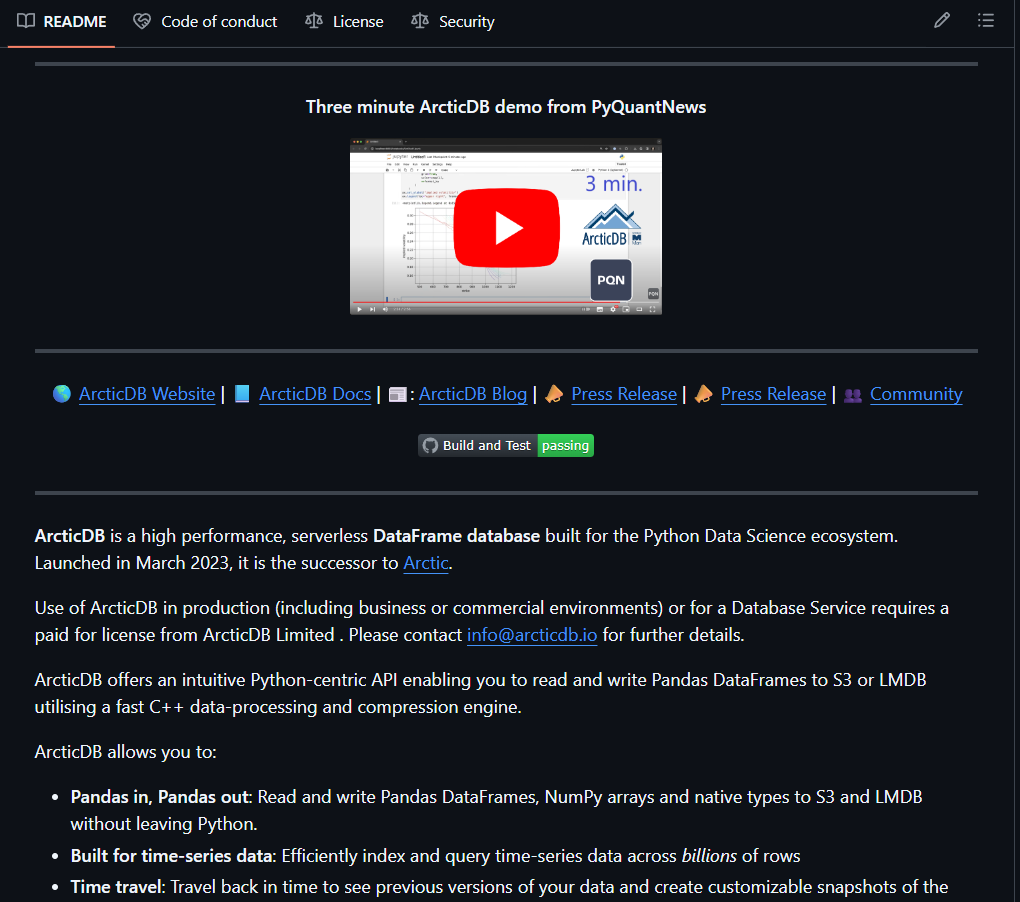Open the License tab
Image resolution: width=1020 pixels, height=902 pixels.
pyautogui.click(x=345, y=21)
